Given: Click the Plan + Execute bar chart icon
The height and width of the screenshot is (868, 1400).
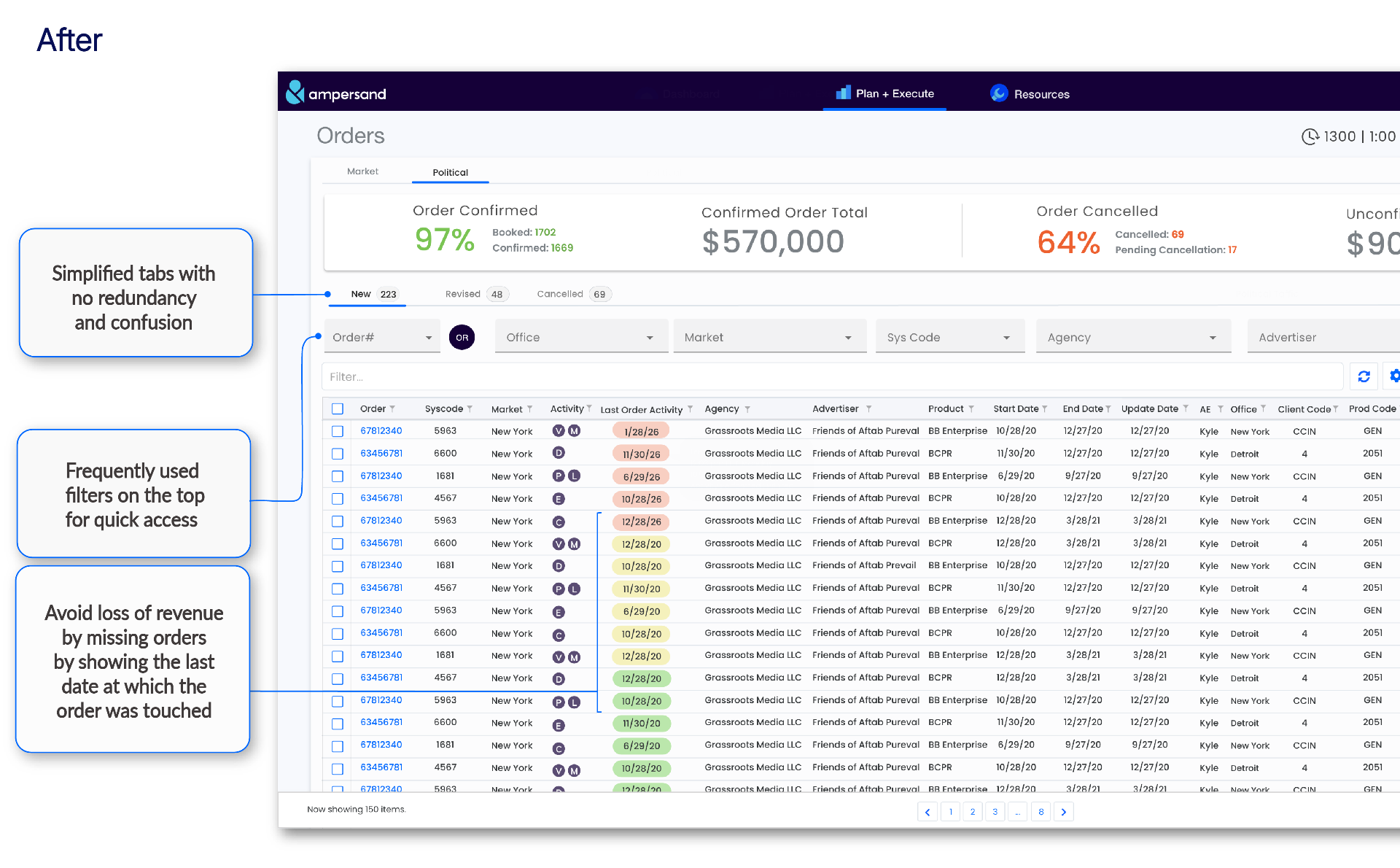Looking at the screenshot, I should 844,93.
